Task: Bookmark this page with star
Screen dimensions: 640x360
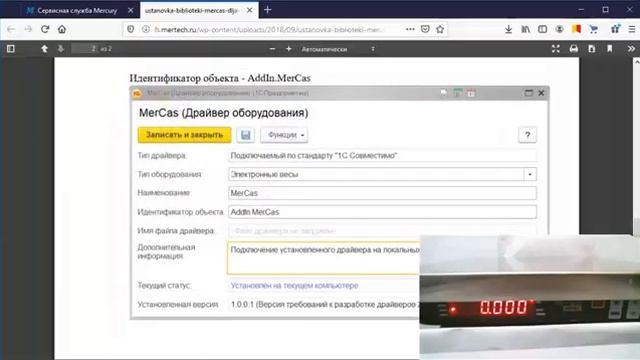Action: coord(440,29)
